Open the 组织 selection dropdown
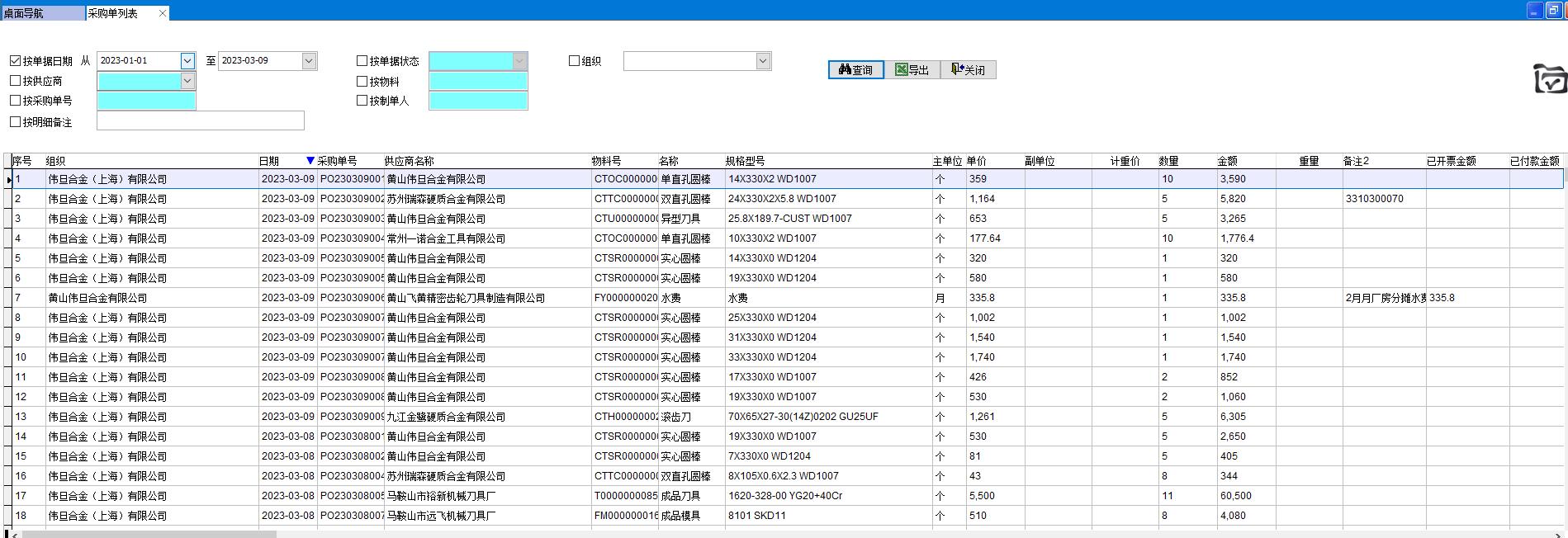 763,61
